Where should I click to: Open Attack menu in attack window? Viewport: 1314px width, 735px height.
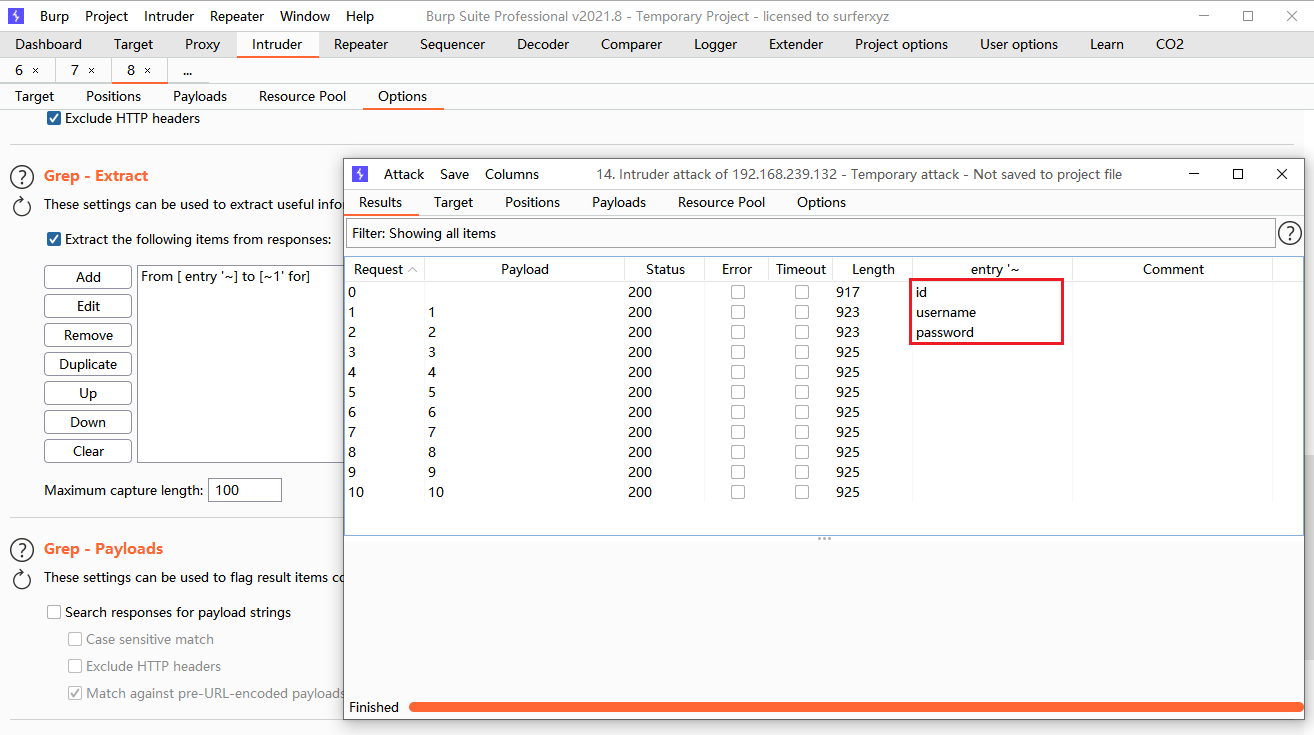point(404,174)
